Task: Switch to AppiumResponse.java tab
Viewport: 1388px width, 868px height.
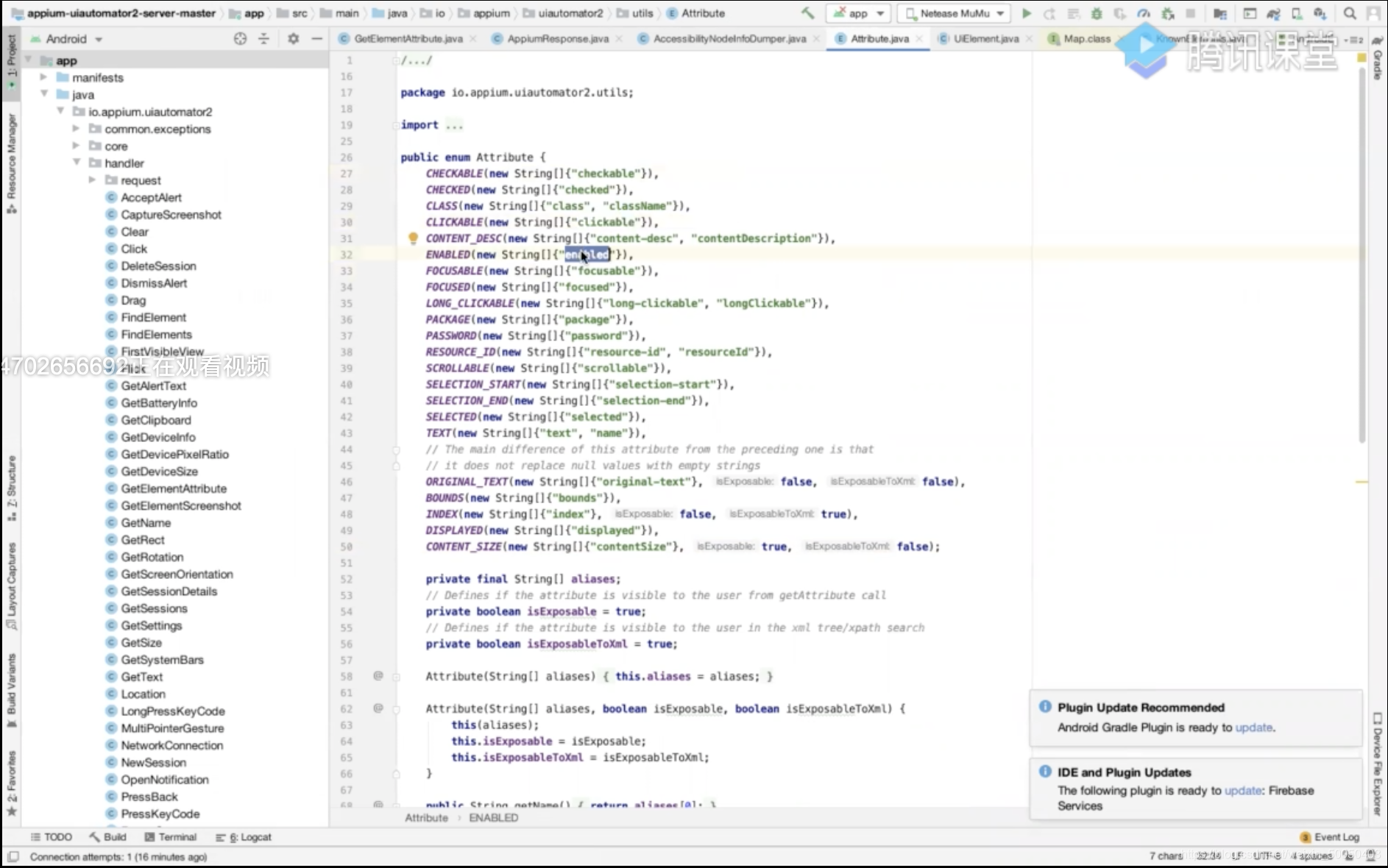Action: [557, 39]
